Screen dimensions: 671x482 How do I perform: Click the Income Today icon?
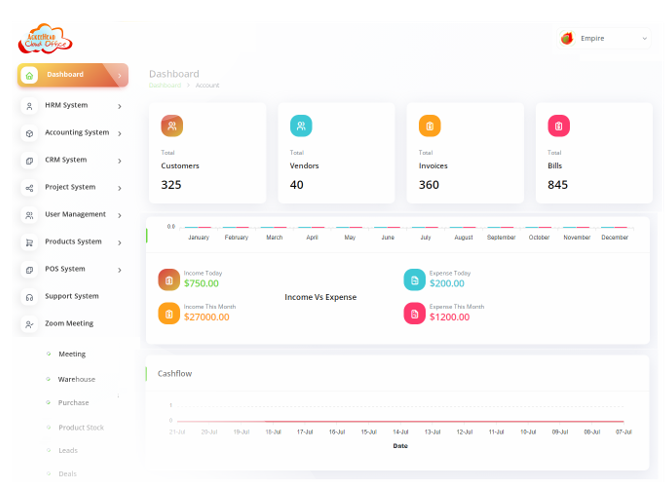point(169,280)
